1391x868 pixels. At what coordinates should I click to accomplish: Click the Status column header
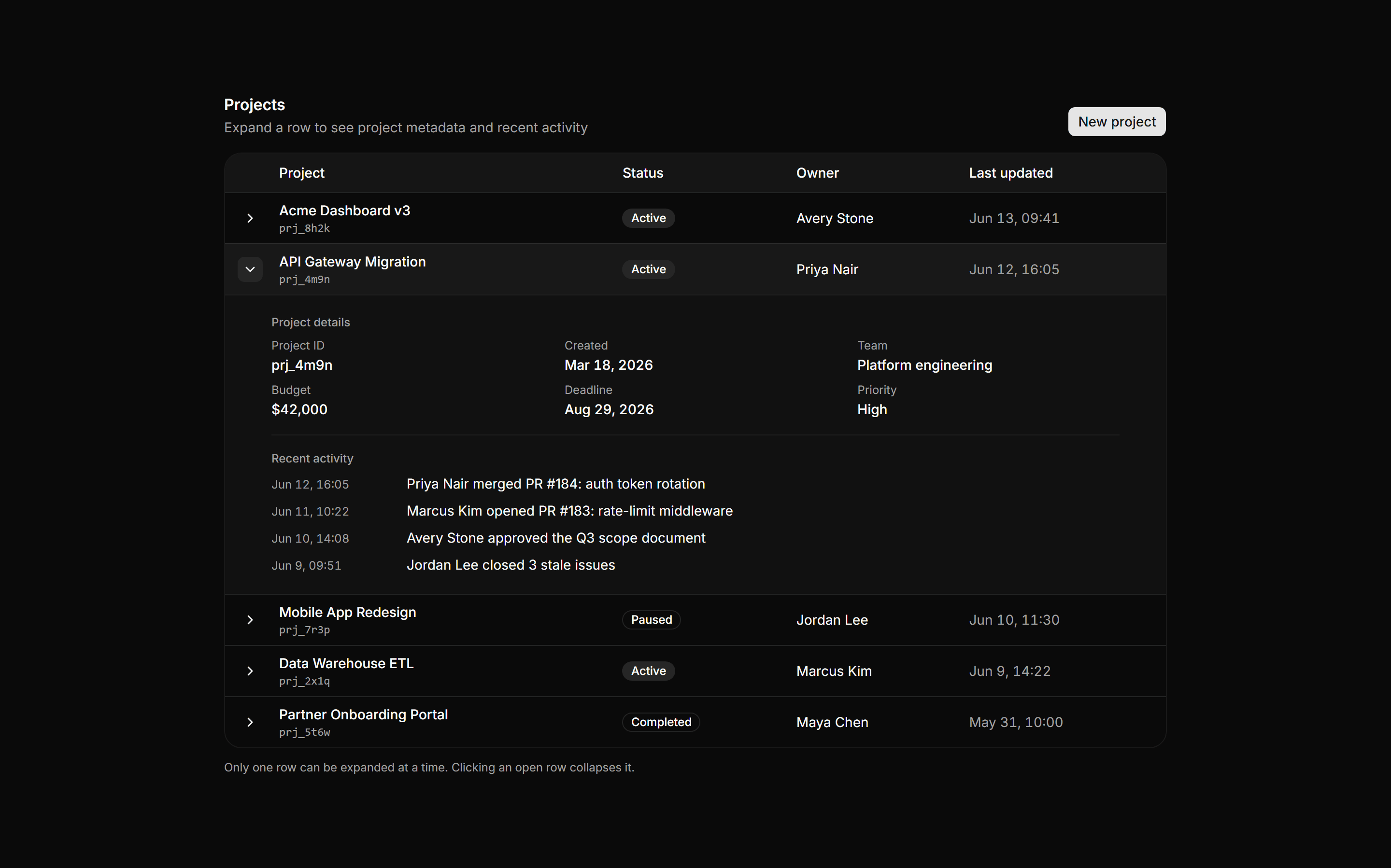pos(643,173)
